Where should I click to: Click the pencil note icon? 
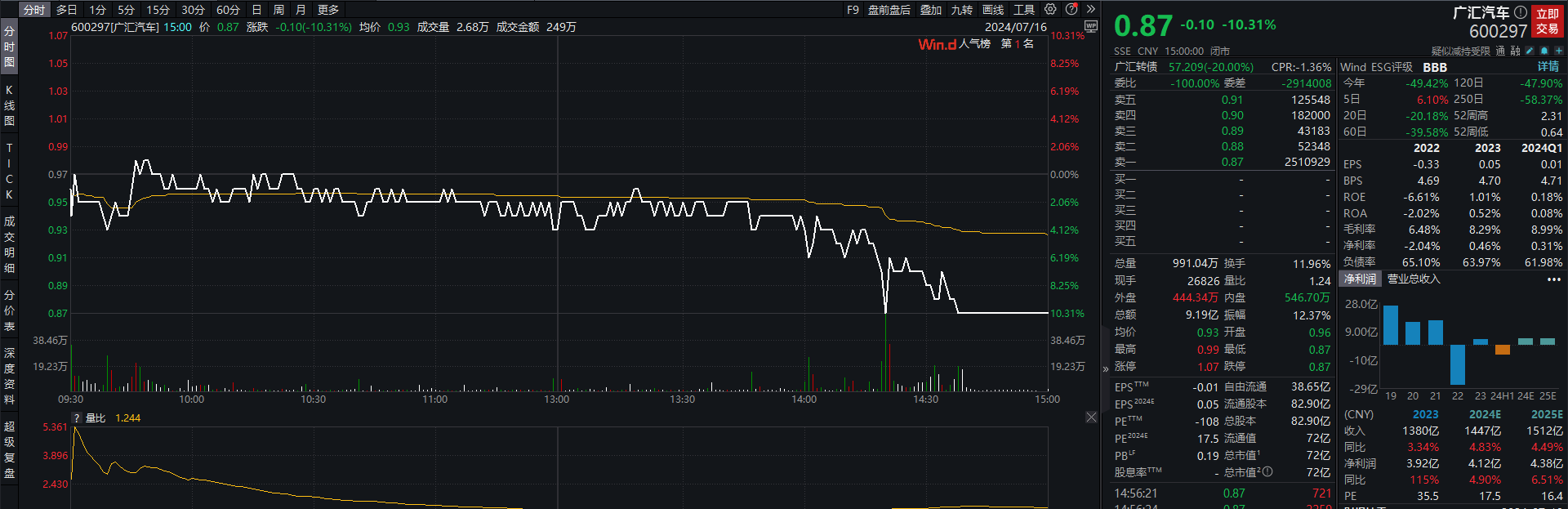1530,51
